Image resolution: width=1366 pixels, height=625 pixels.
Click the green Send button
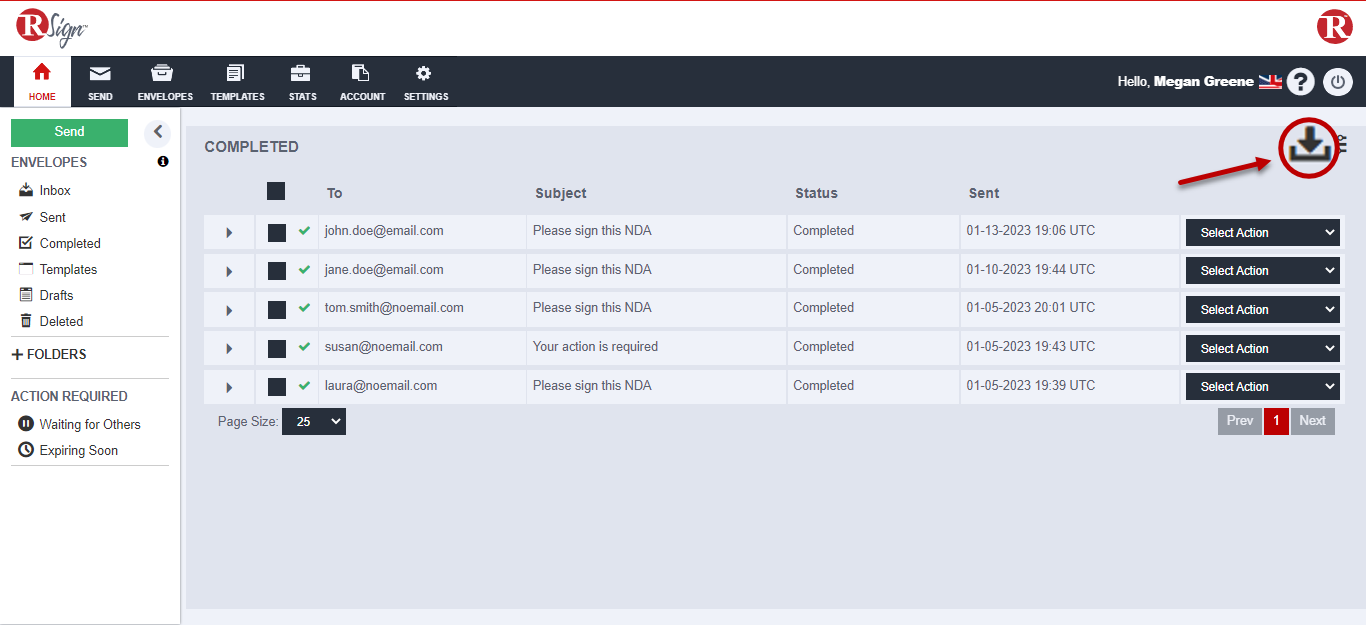[69, 132]
